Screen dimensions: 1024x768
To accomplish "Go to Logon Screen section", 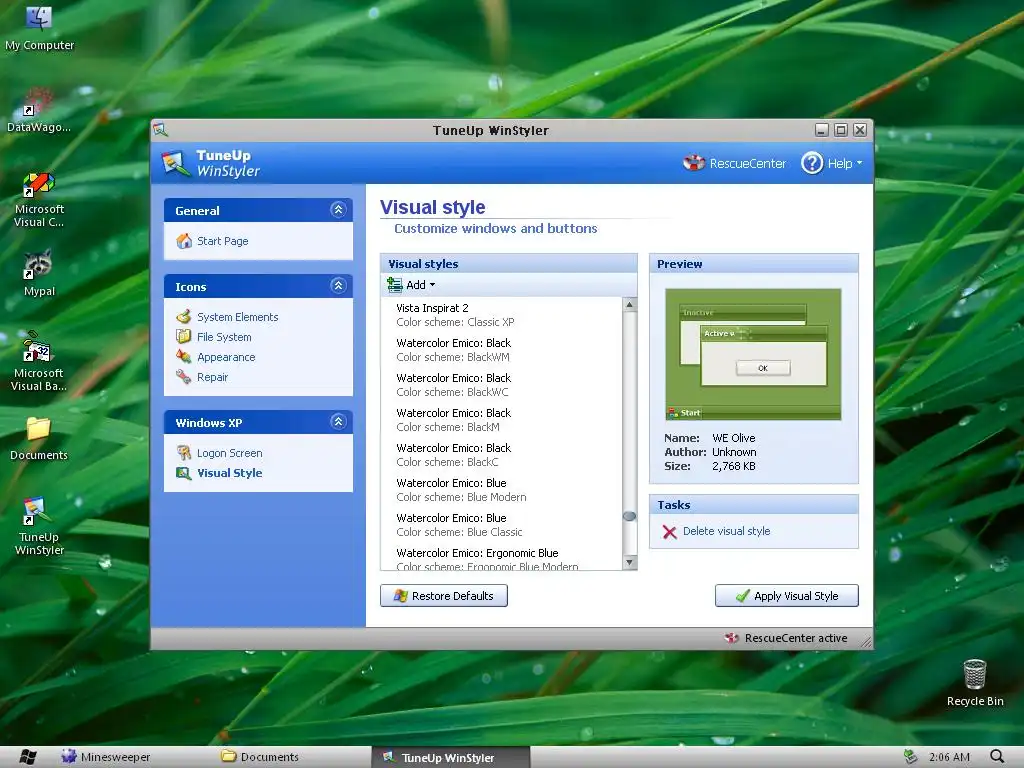I will coord(229,453).
